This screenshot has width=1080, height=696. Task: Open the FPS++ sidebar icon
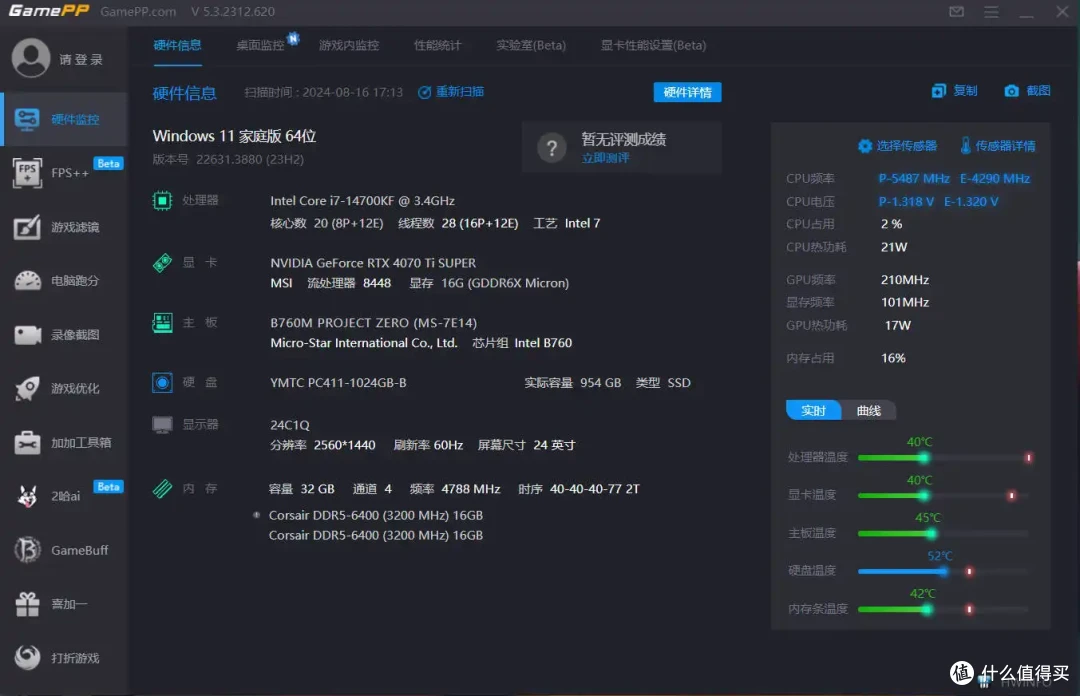coord(27,172)
